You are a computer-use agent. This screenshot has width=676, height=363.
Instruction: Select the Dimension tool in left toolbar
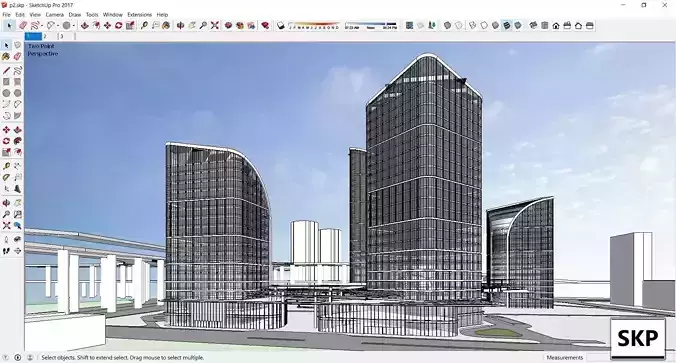17,166
